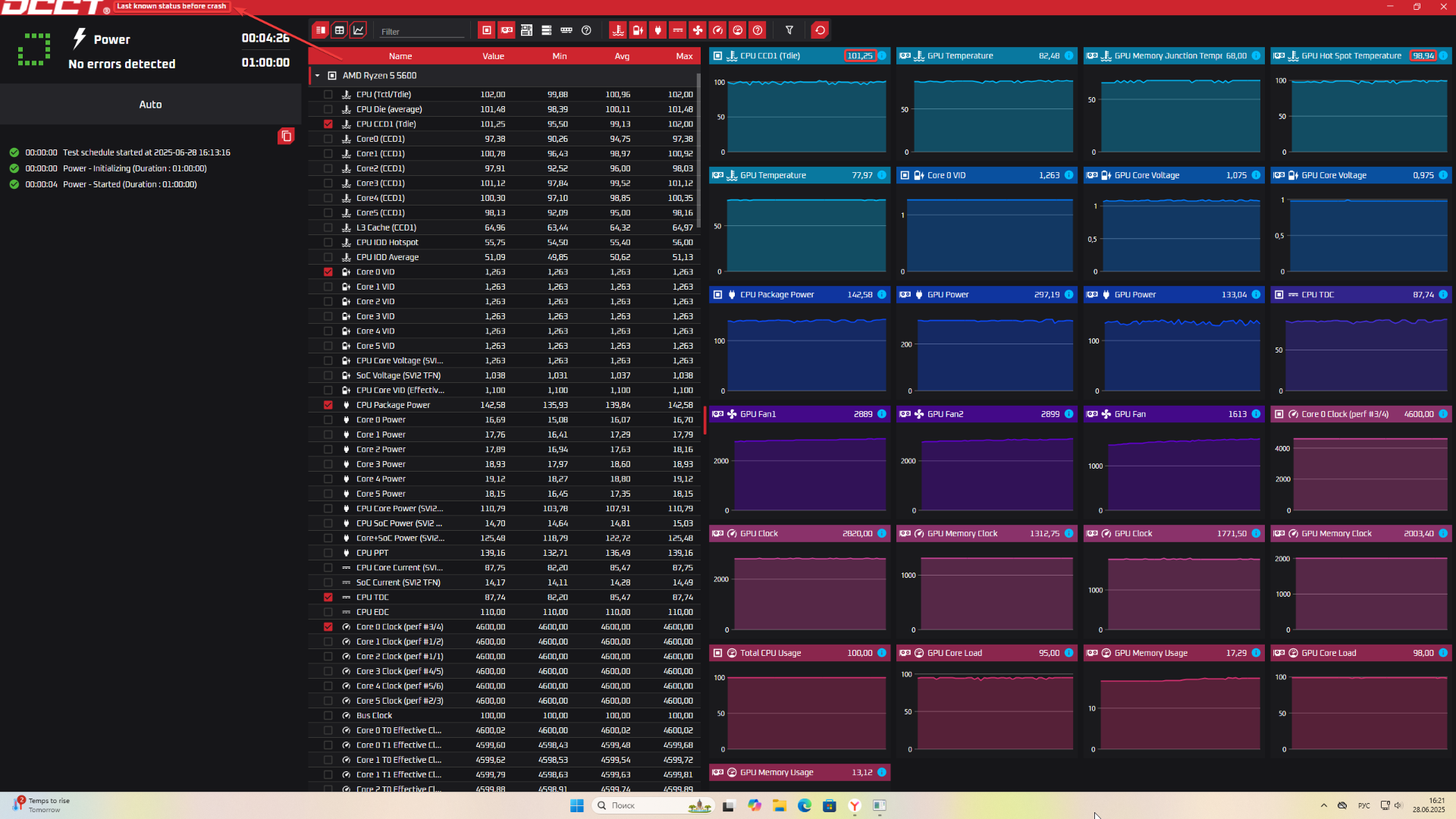Collapse the AMD Ryzen 5 5600 group

tap(318, 76)
